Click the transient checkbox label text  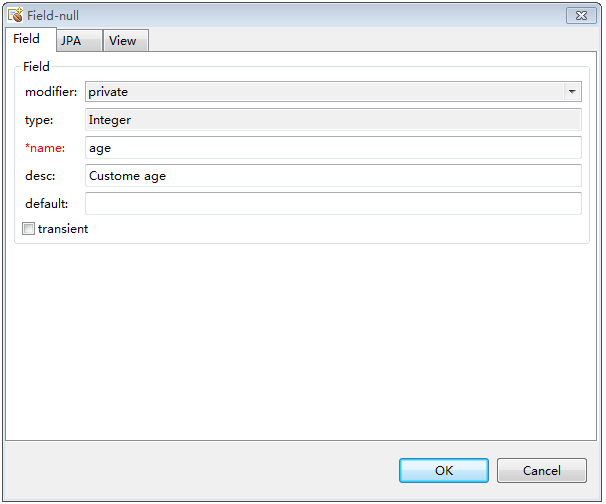(63, 229)
